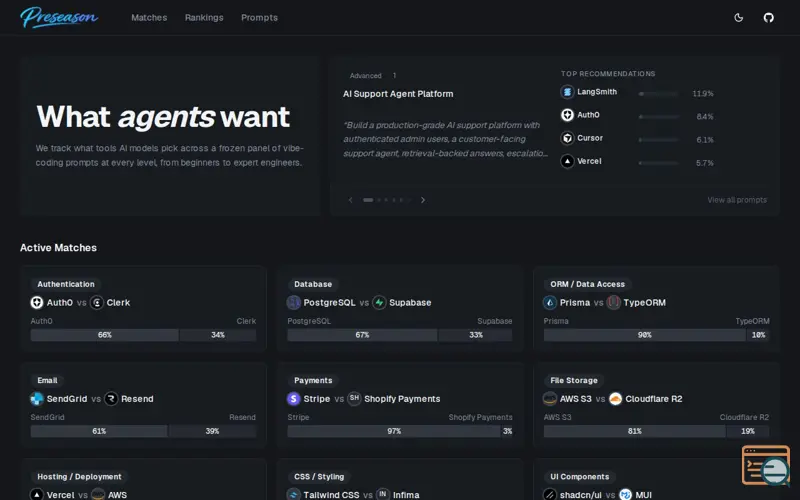Click the Shopify Payments icon
The width and height of the screenshot is (800, 500).
tap(354, 399)
